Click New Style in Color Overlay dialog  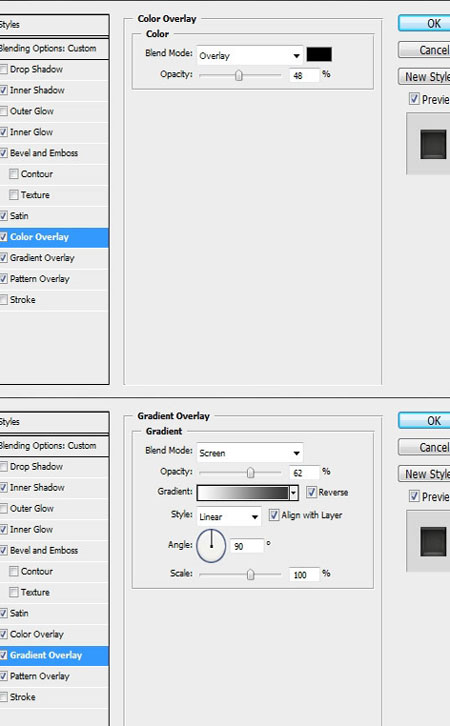(424, 76)
